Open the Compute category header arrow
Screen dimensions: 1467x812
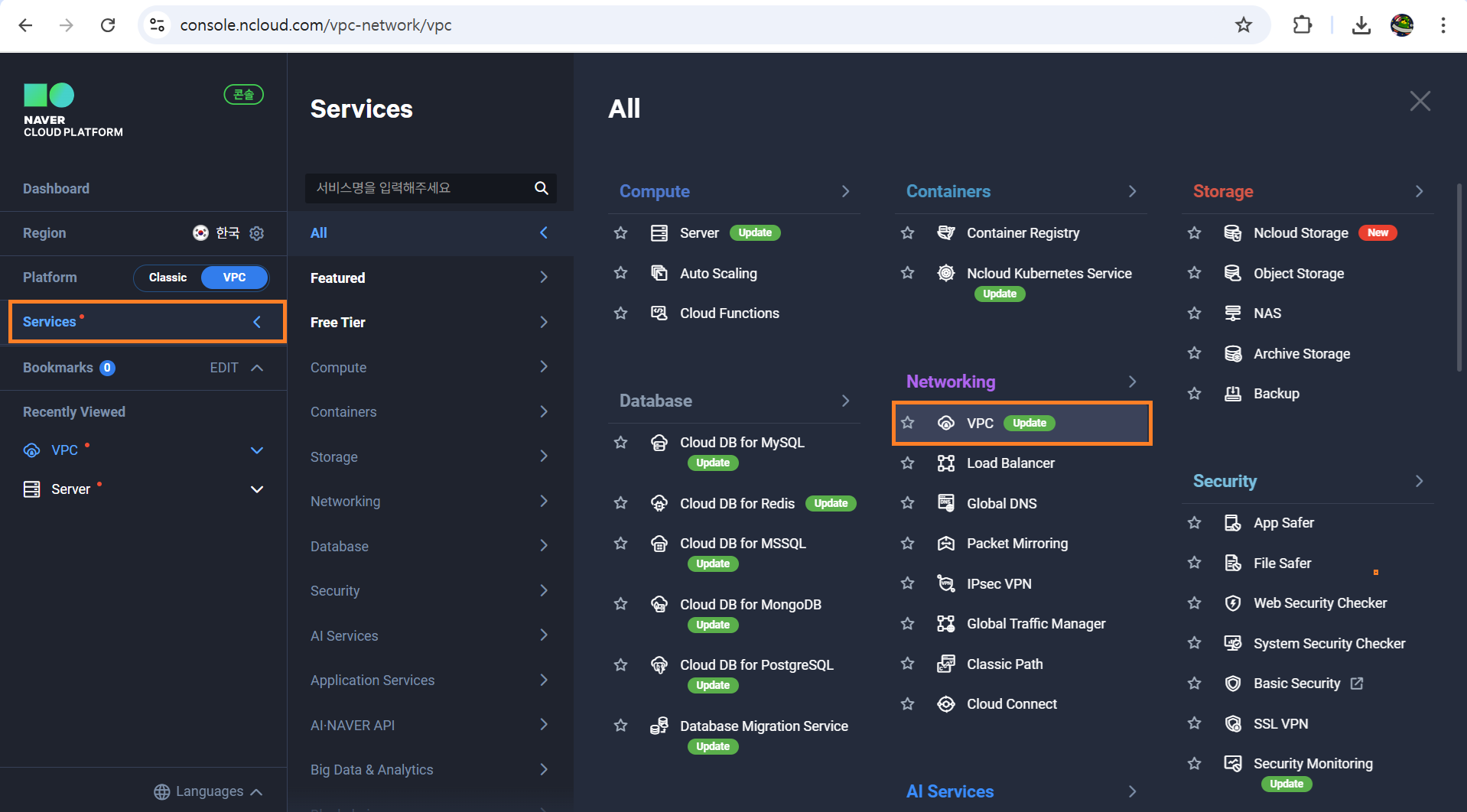pos(845,191)
